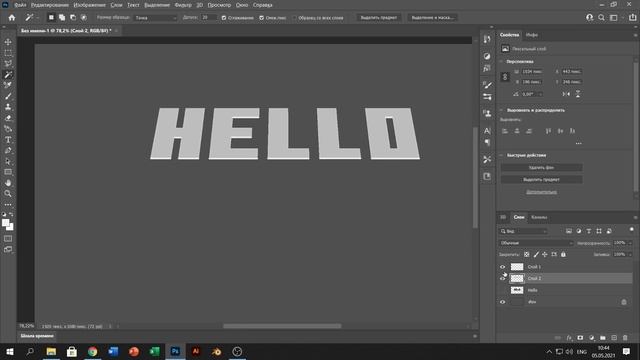Delete layer with trash icon

click(x=625, y=338)
